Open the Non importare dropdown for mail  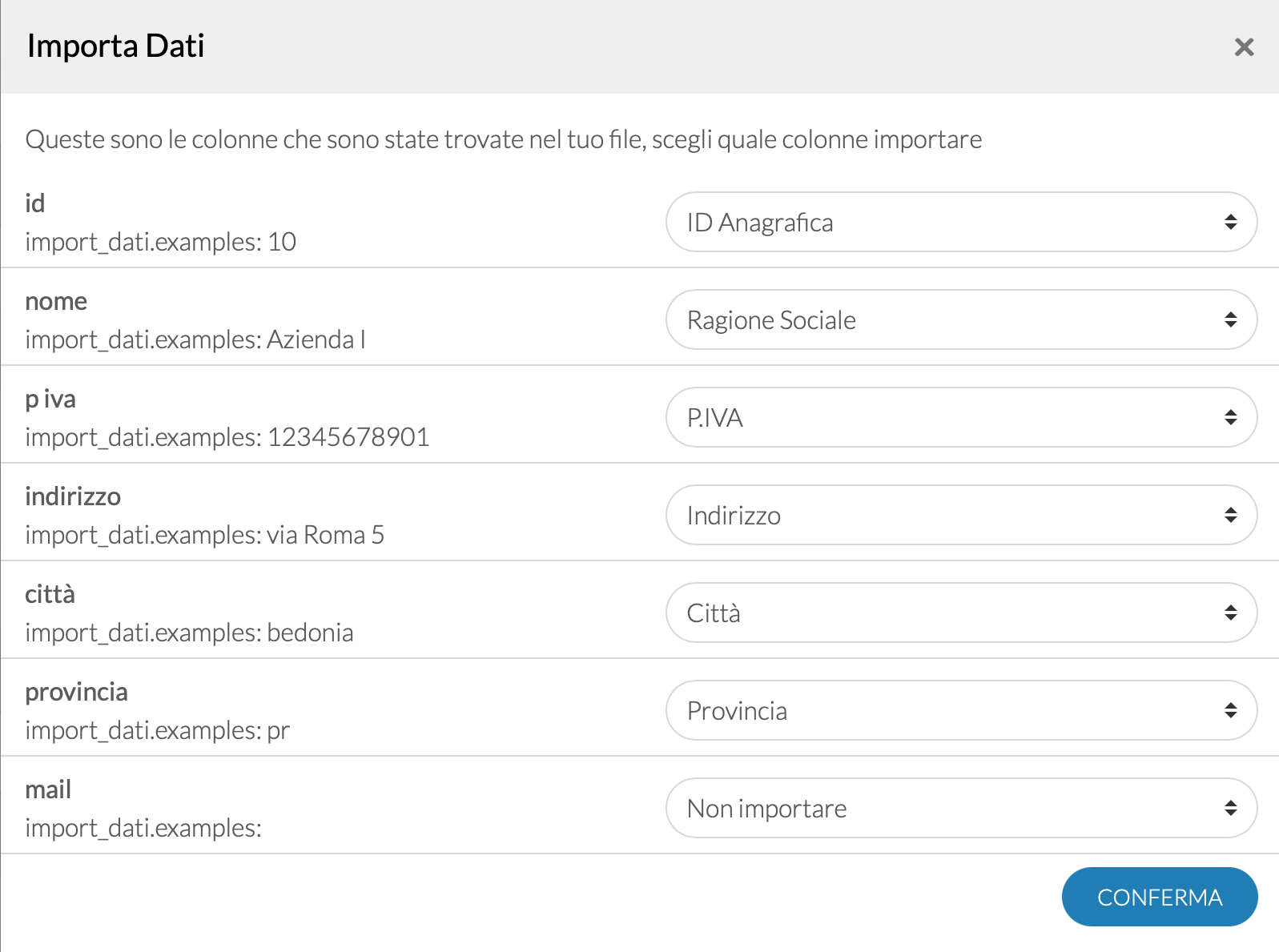coord(961,808)
